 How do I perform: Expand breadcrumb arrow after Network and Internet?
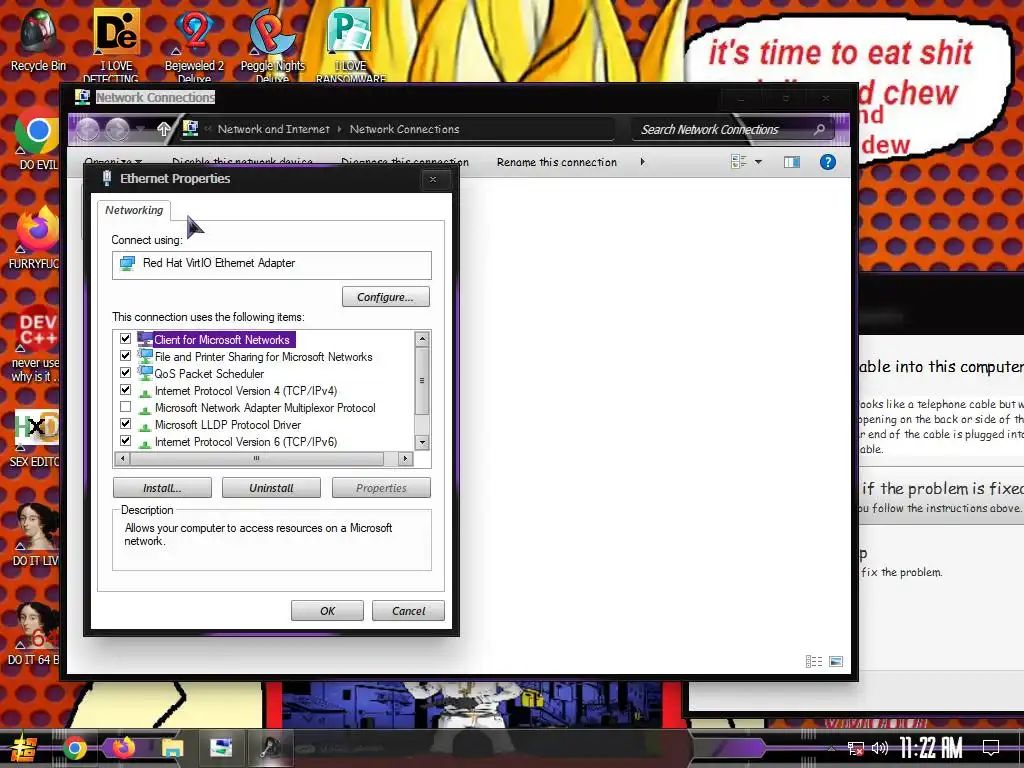pos(340,129)
